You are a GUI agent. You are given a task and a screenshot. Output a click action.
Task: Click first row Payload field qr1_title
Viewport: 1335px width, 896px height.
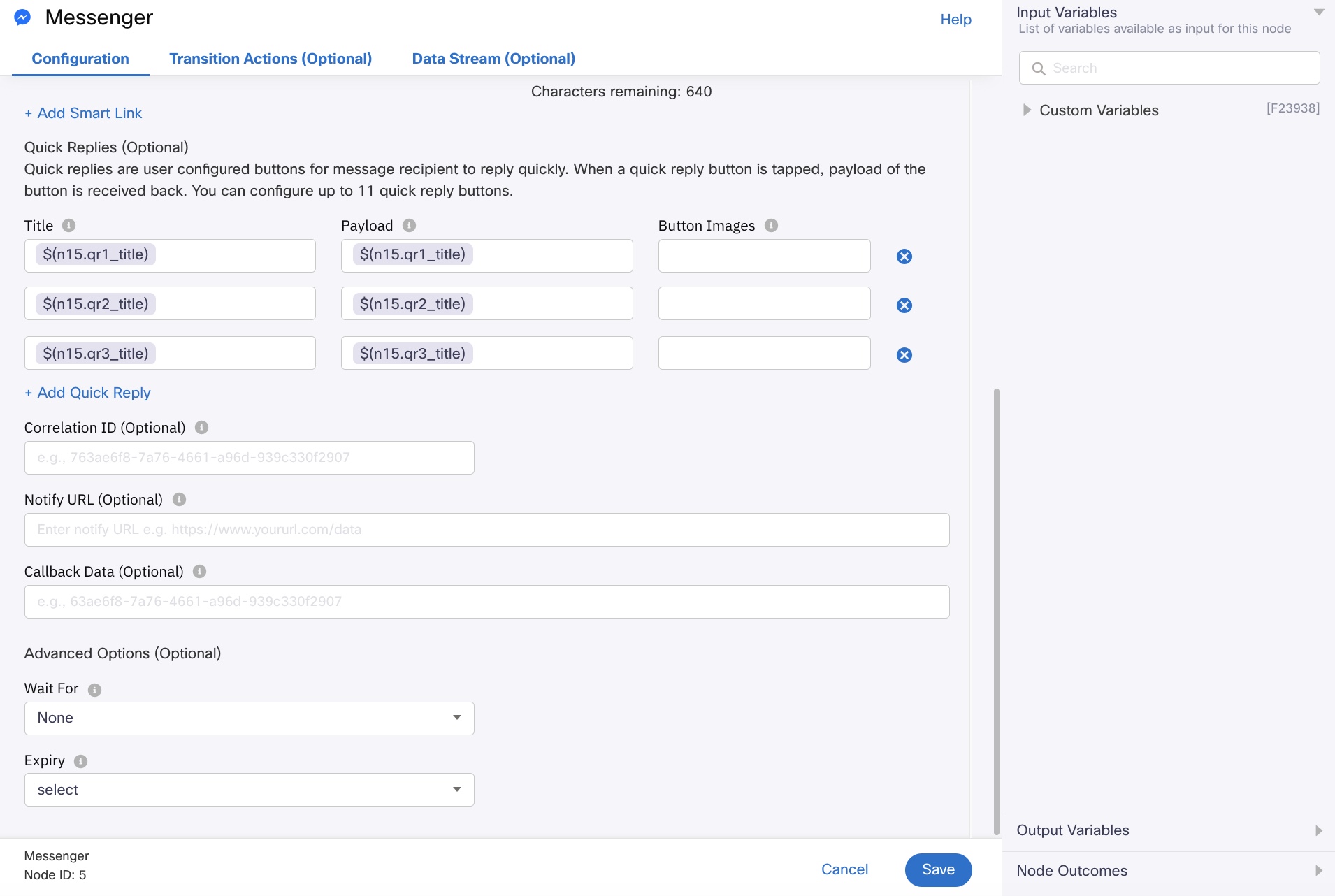486,256
